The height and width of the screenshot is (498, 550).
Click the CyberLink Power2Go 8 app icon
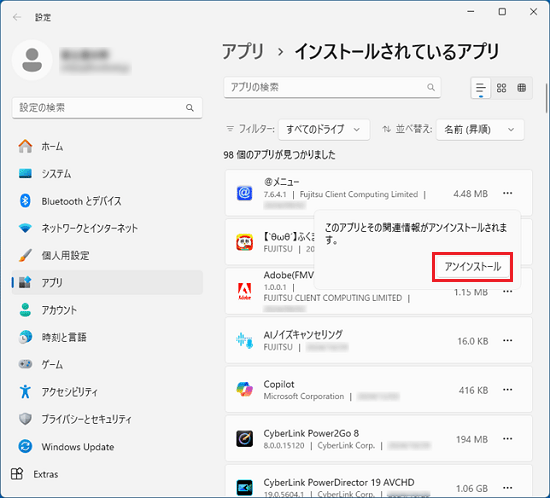244,439
